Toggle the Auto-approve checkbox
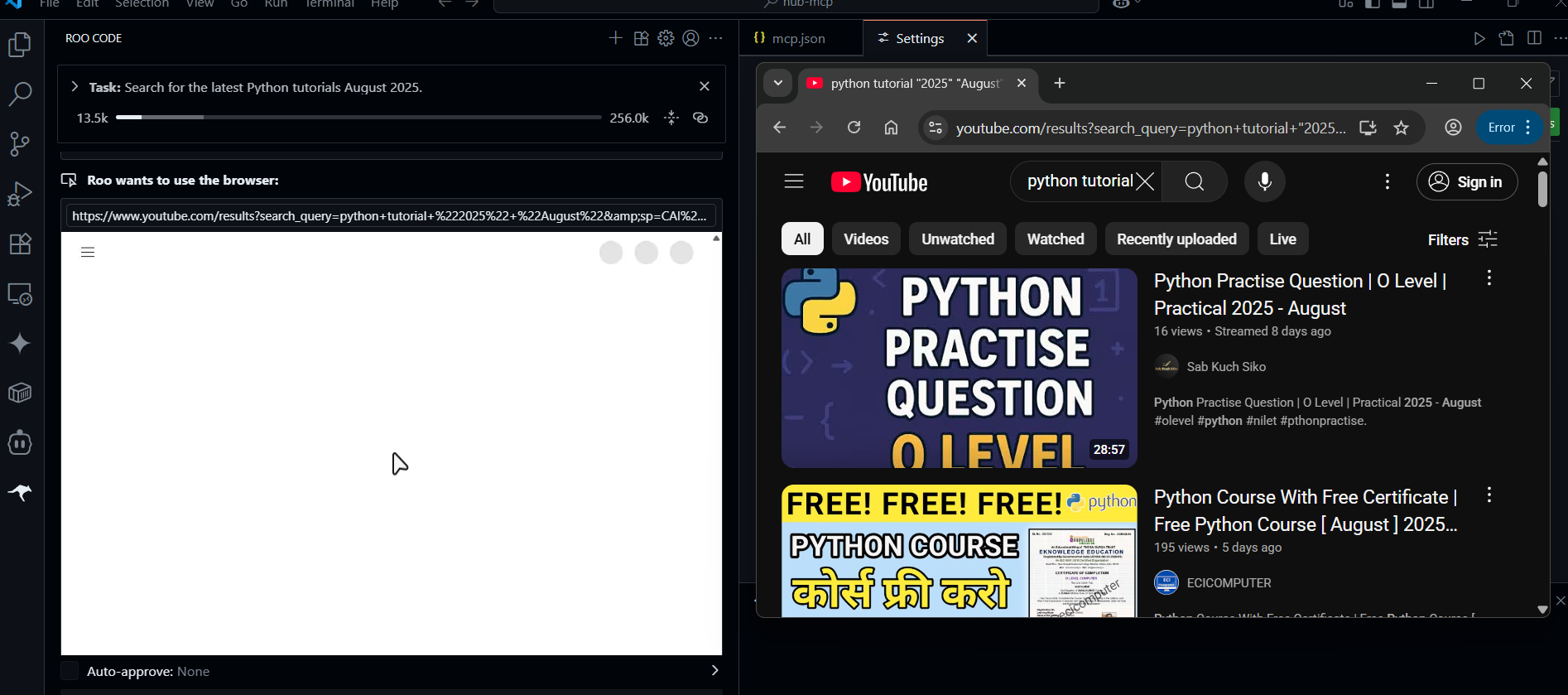 click(70, 671)
